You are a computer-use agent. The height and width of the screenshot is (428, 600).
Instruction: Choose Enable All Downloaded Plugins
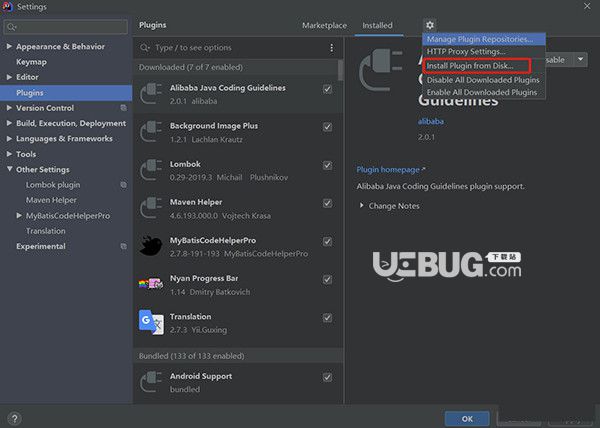pyautogui.click(x=484, y=92)
